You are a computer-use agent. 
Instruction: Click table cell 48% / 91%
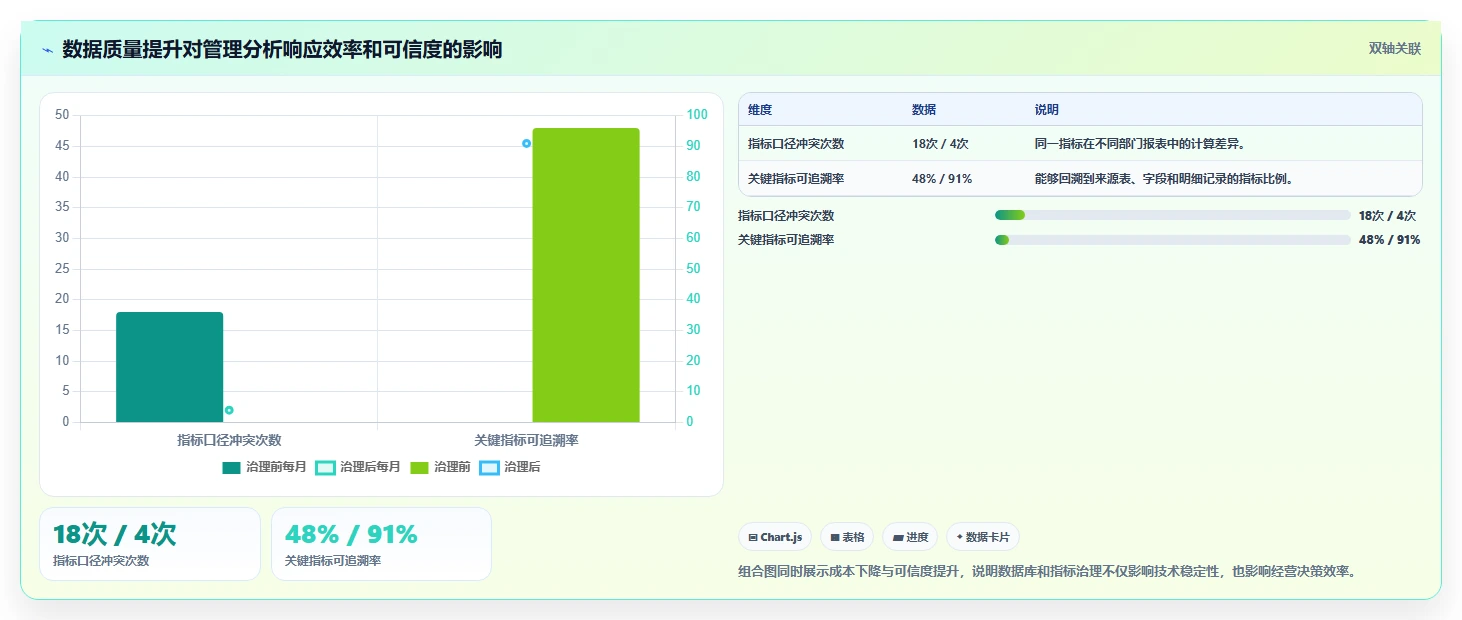tap(942, 179)
